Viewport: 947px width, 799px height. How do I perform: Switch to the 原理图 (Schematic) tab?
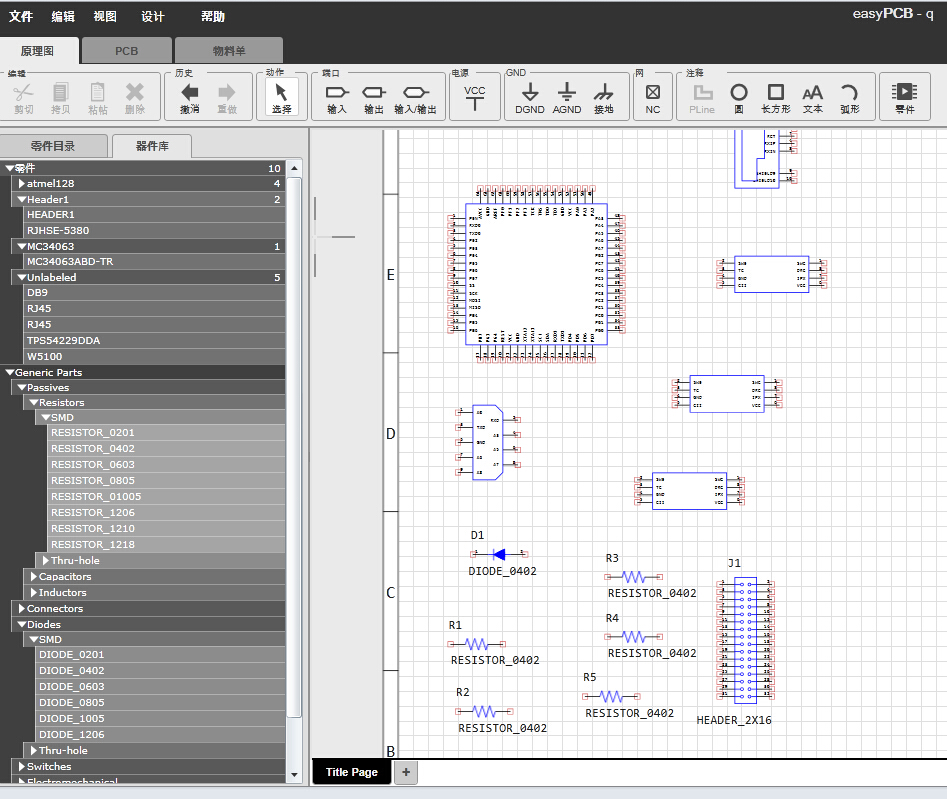[37, 51]
